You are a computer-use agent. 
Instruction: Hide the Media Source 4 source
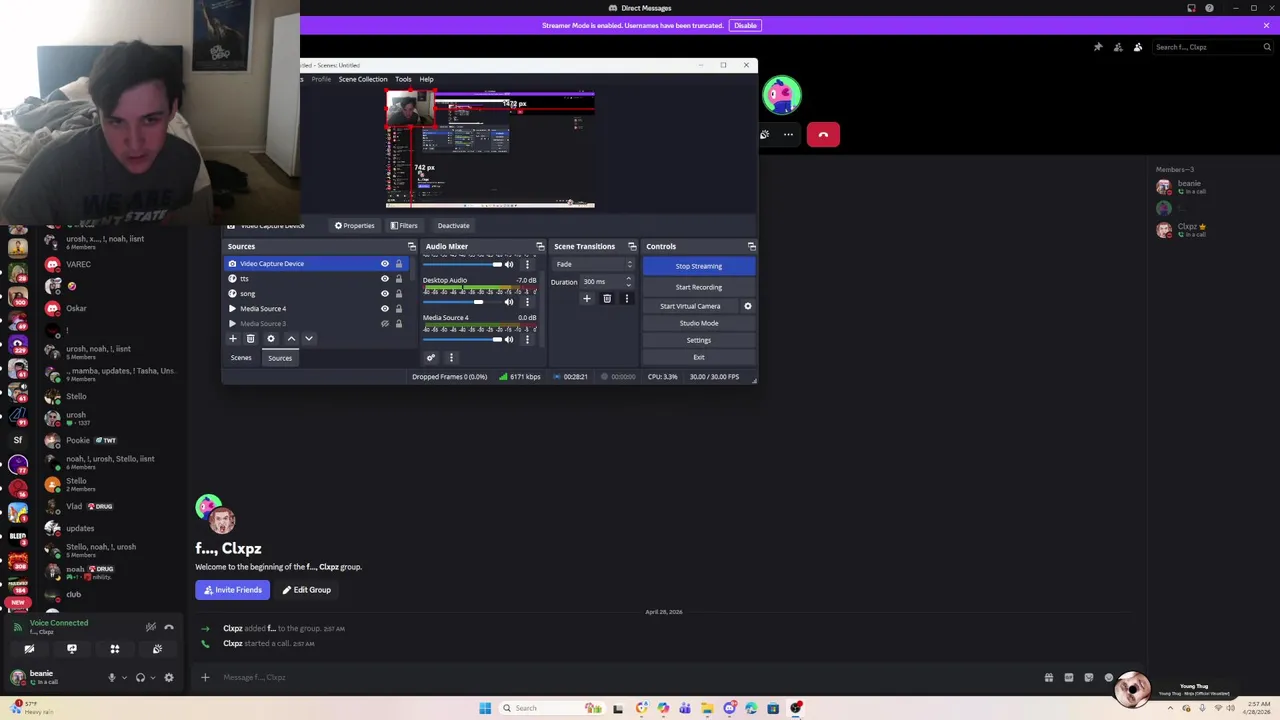384,309
